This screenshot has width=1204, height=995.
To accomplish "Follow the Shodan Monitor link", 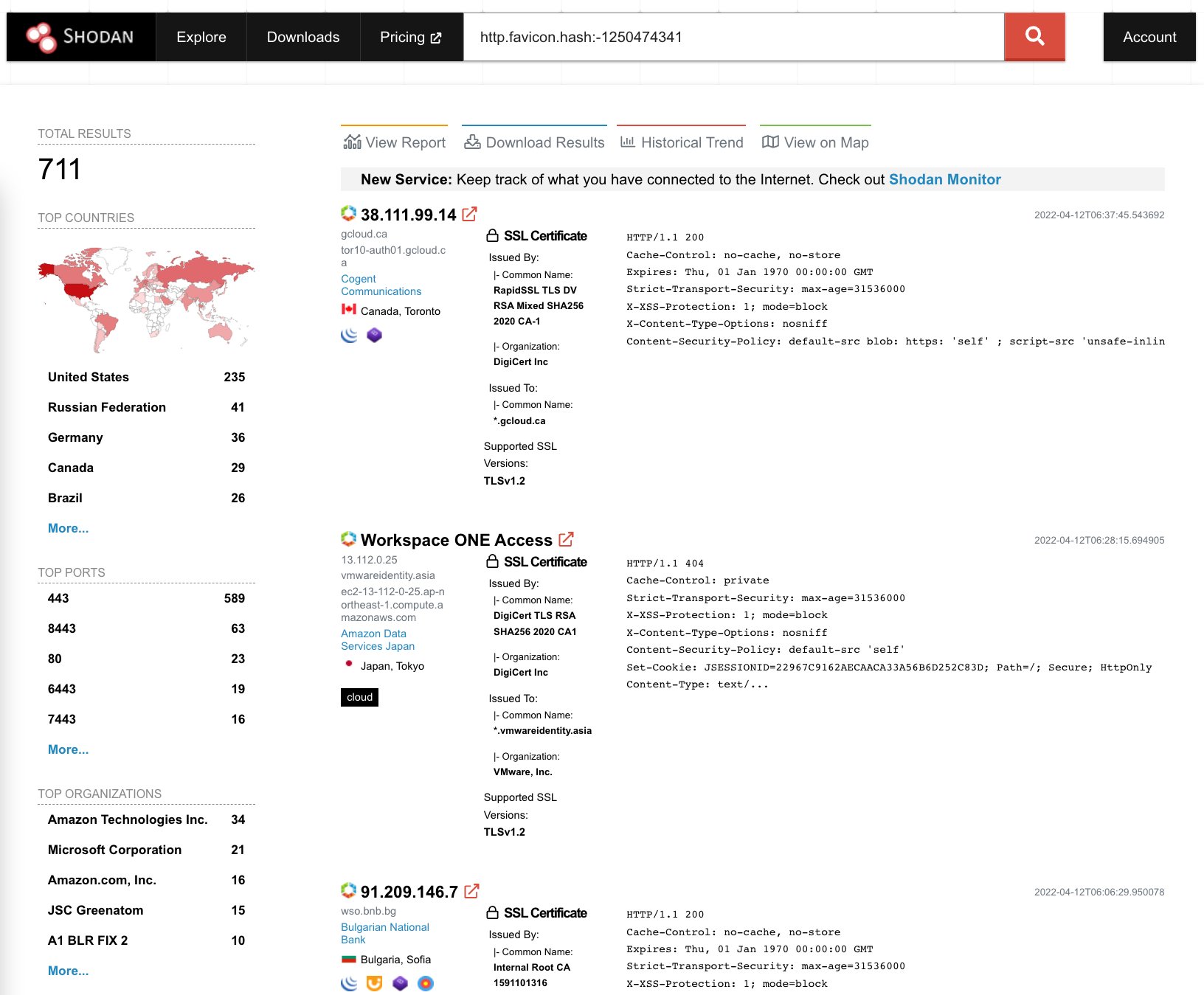I will pyautogui.click(x=944, y=179).
